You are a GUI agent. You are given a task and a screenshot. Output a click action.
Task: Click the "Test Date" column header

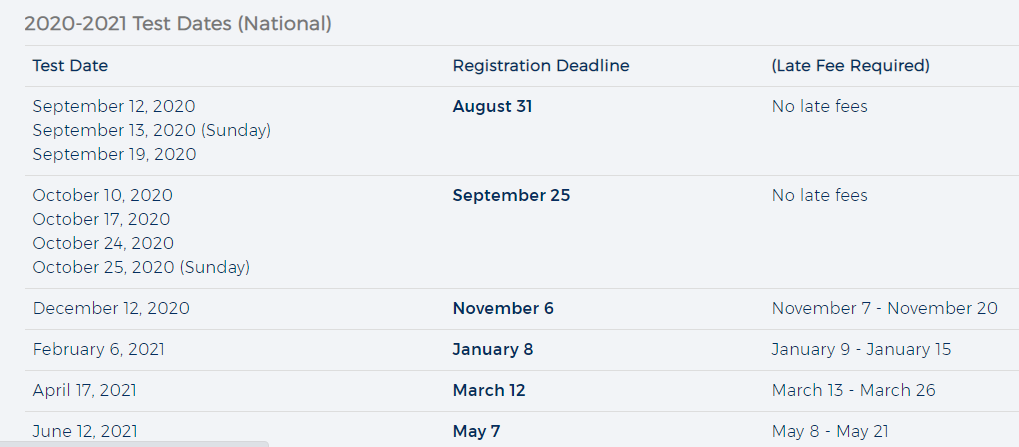pos(70,66)
